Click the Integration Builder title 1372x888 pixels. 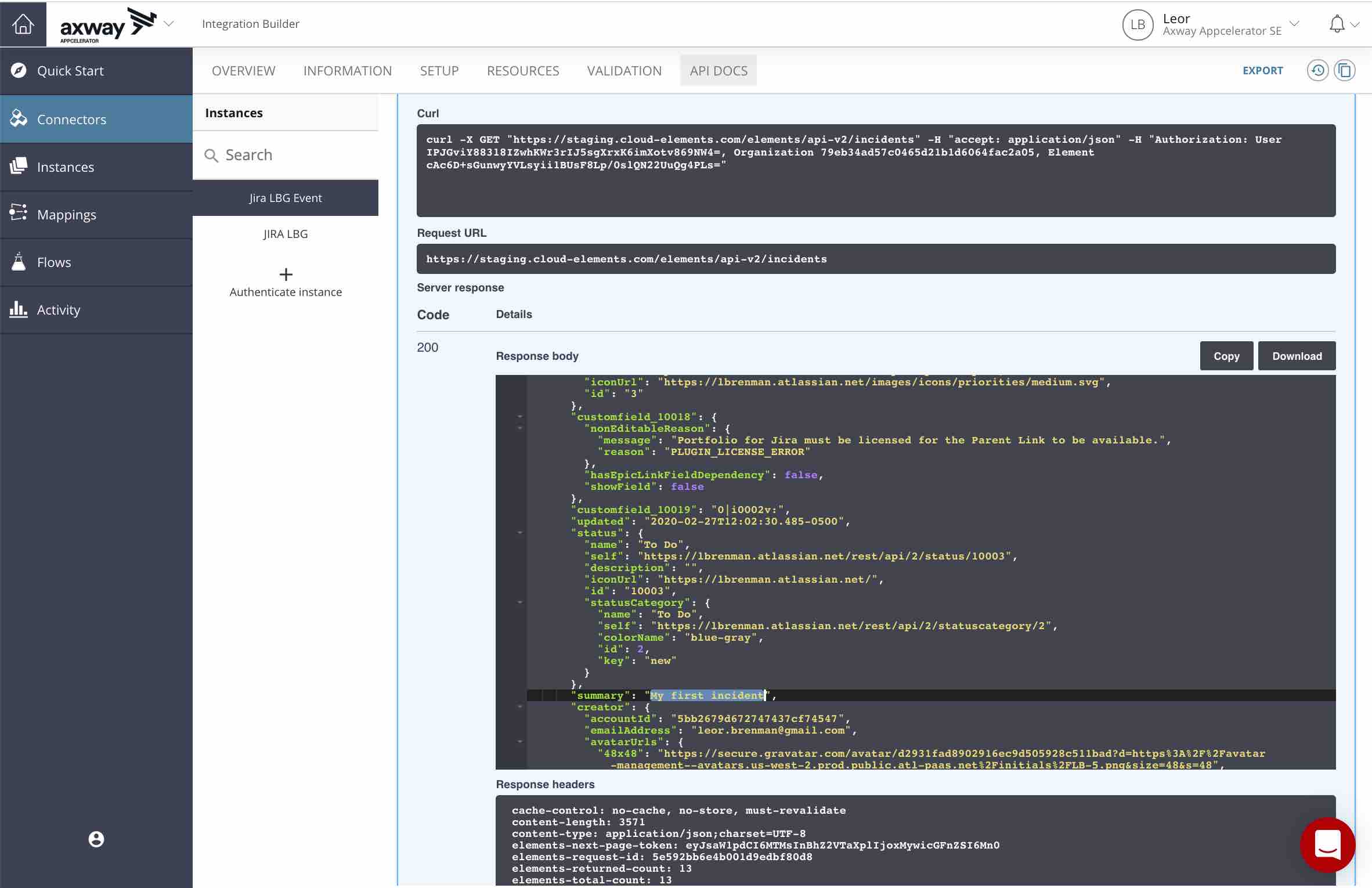tap(251, 24)
